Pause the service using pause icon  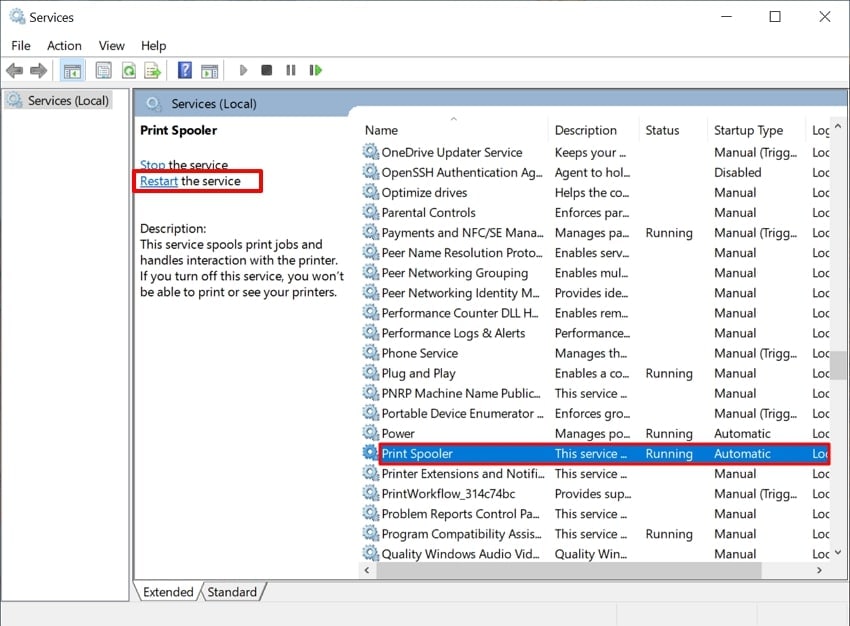click(291, 70)
